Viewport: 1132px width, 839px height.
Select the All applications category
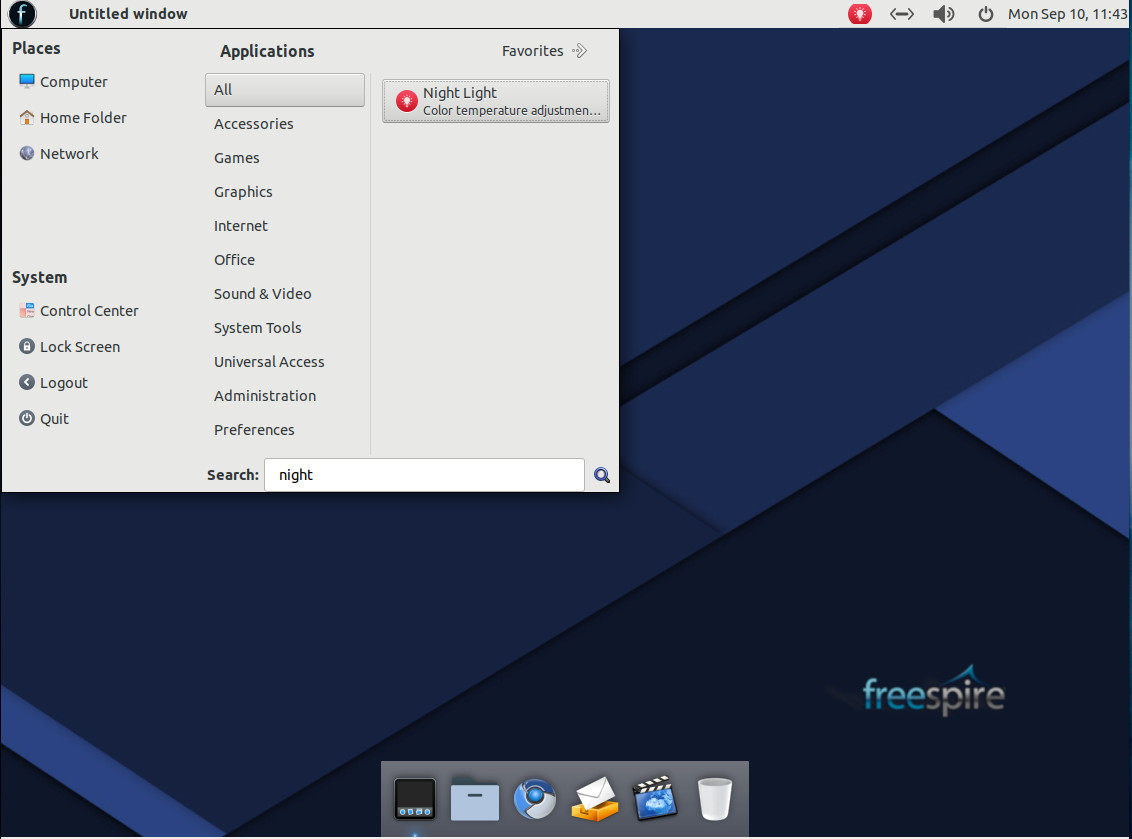pyautogui.click(x=284, y=90)
